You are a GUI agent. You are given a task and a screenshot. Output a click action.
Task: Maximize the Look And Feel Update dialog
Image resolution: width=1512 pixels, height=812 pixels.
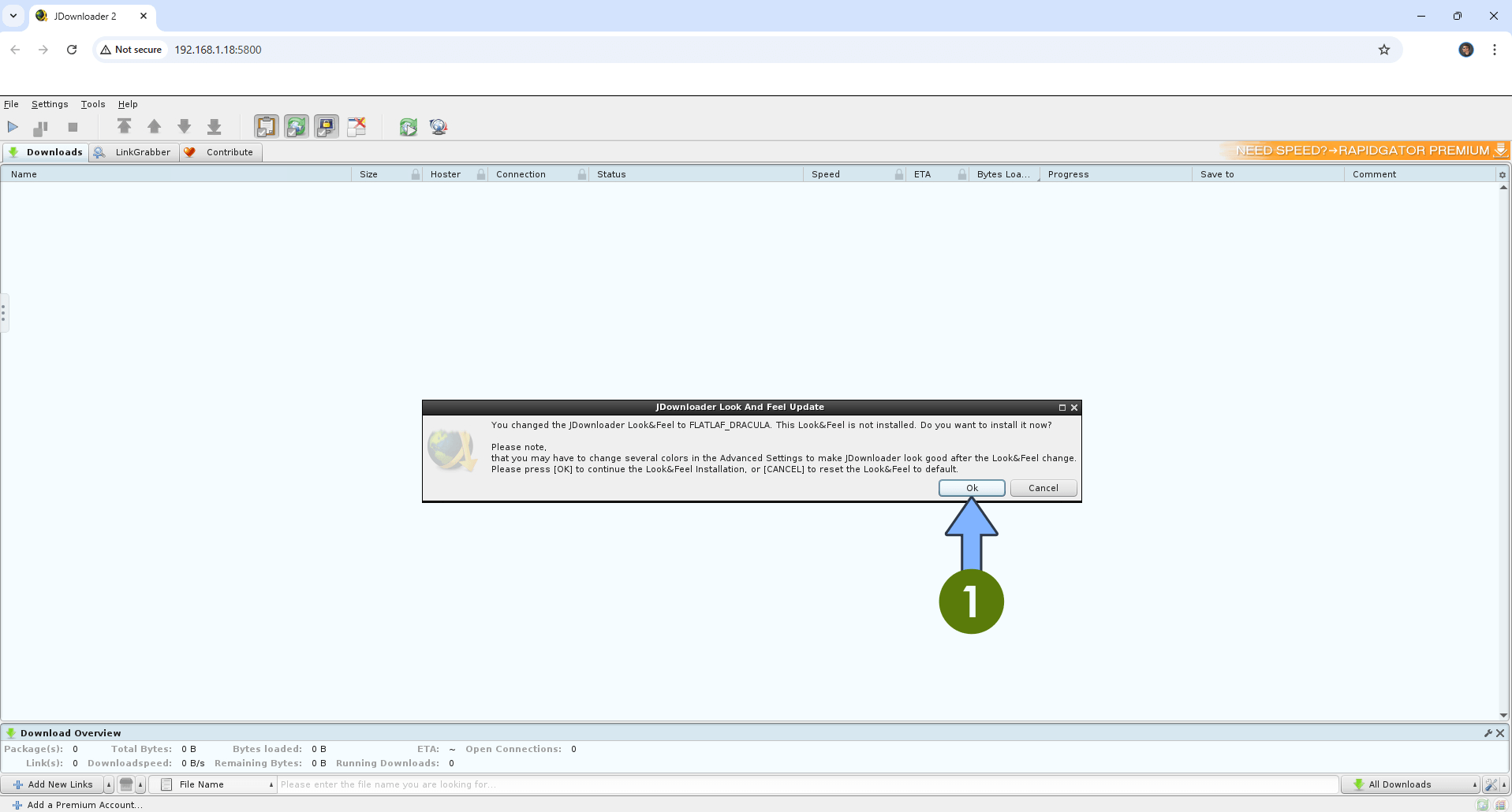click(x=1062, y=408)
